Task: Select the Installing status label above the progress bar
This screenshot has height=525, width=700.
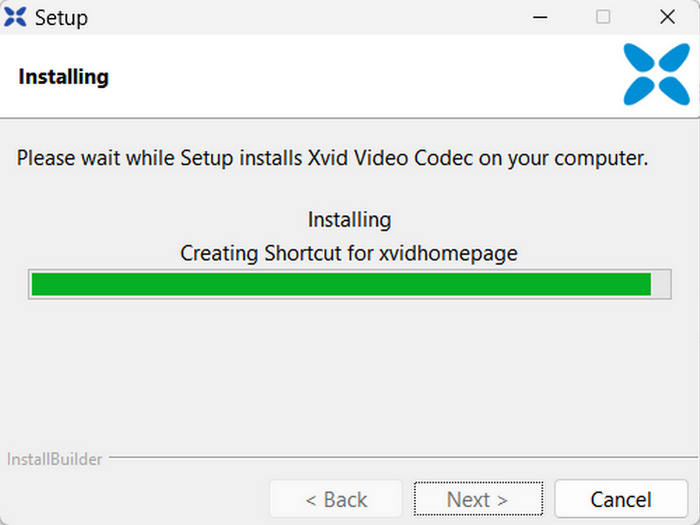Action: [349, 219]
